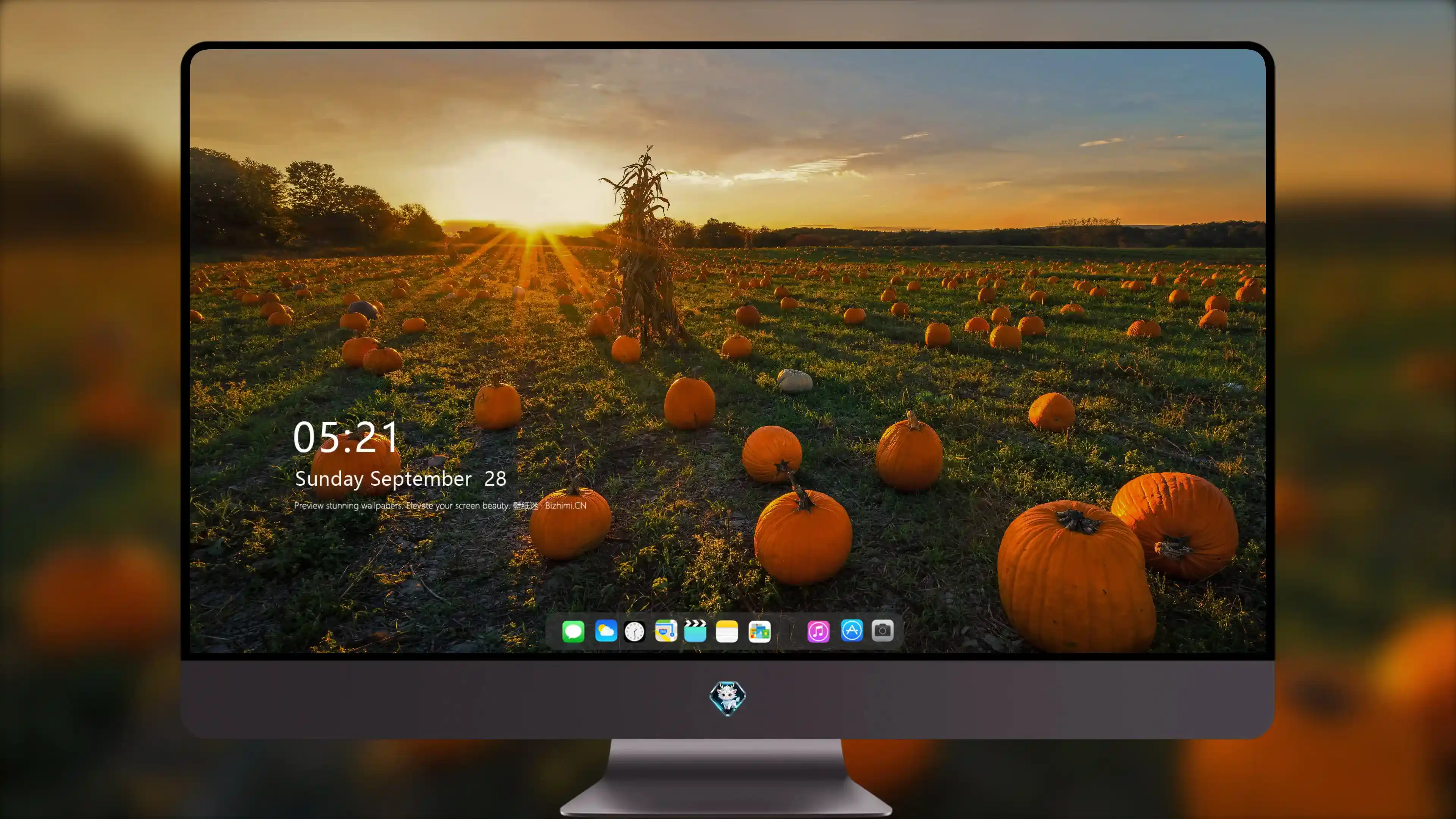The image size is (1456, 819).
Task: Click the Sunday September 28 date text
Action: coord(400,479)
